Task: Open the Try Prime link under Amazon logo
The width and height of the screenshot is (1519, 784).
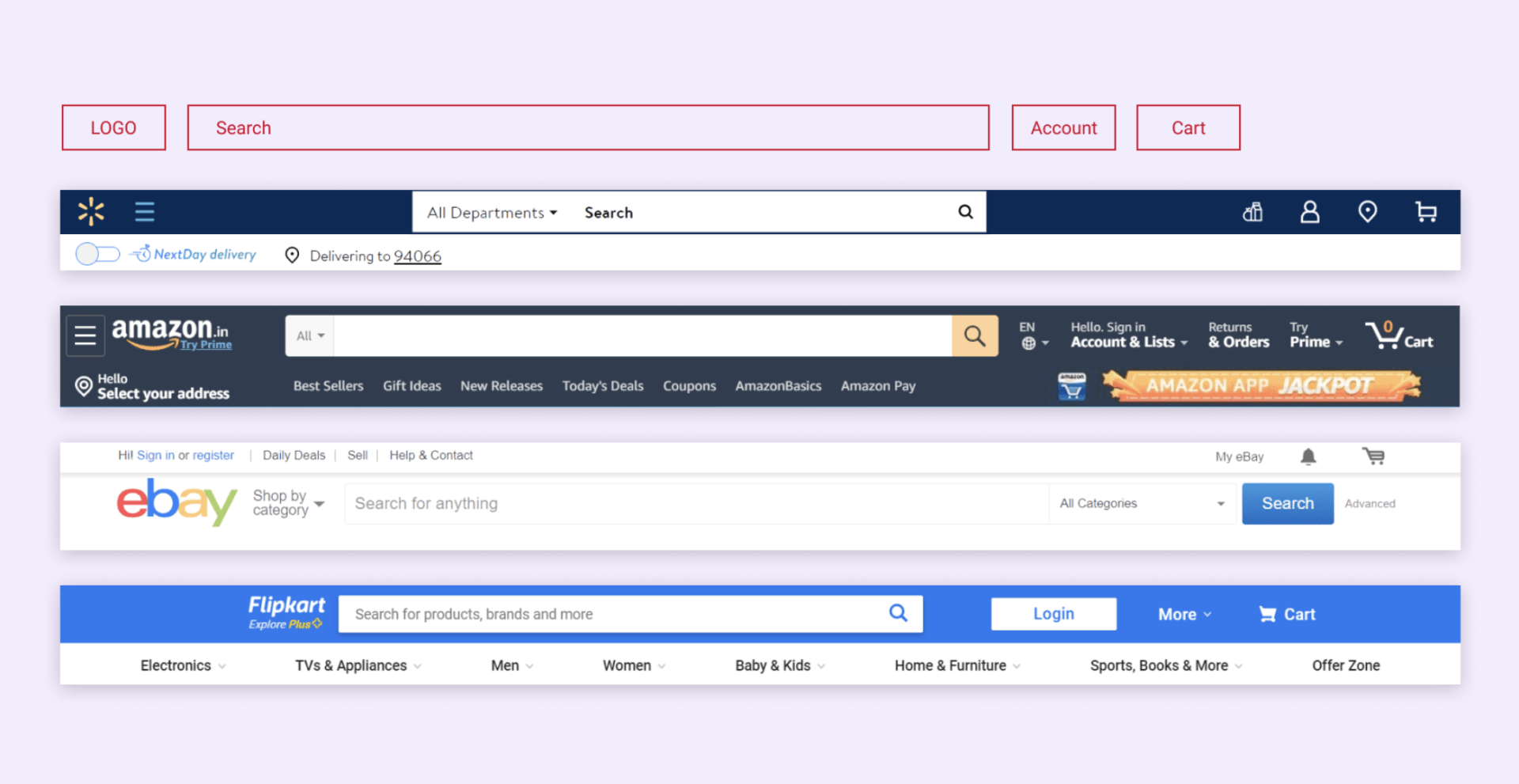Action: (206, 345)
